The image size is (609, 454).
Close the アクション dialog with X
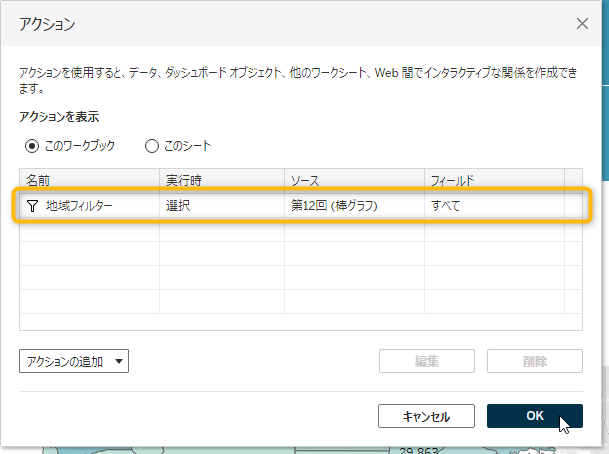tap(582, 22)
